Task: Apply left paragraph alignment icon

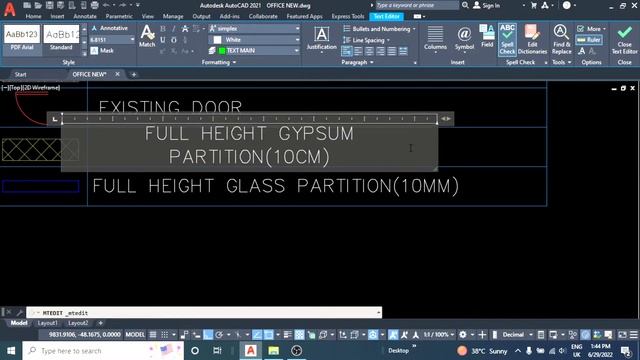Action: point(358,51)
